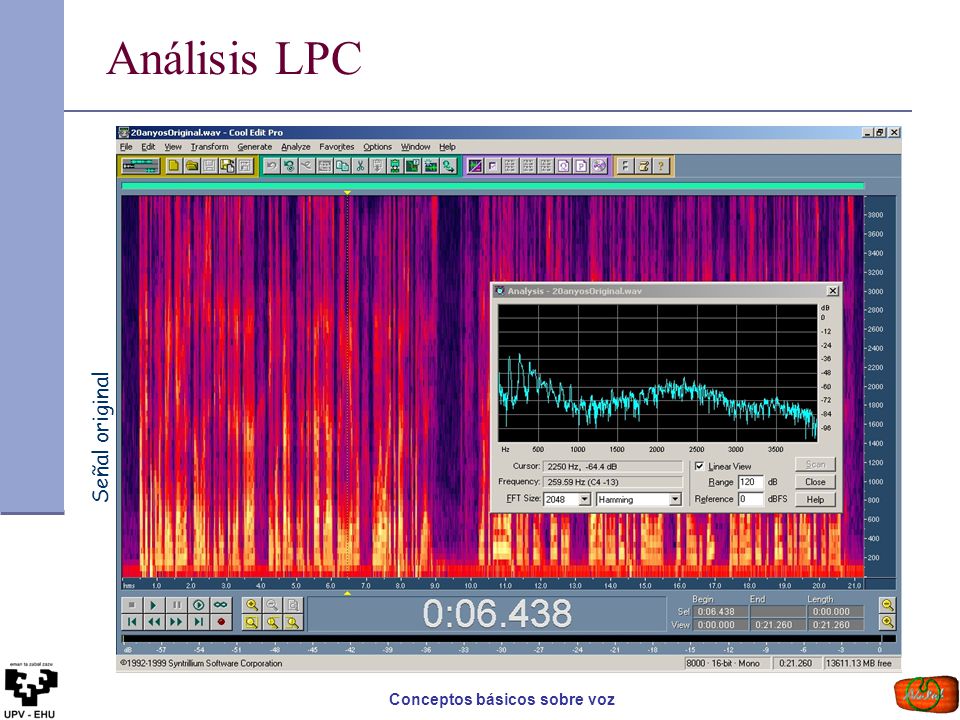This screenshot has height=720, width=960.
Task: Cut the selection with scissors icon
Action: (360, 166)
